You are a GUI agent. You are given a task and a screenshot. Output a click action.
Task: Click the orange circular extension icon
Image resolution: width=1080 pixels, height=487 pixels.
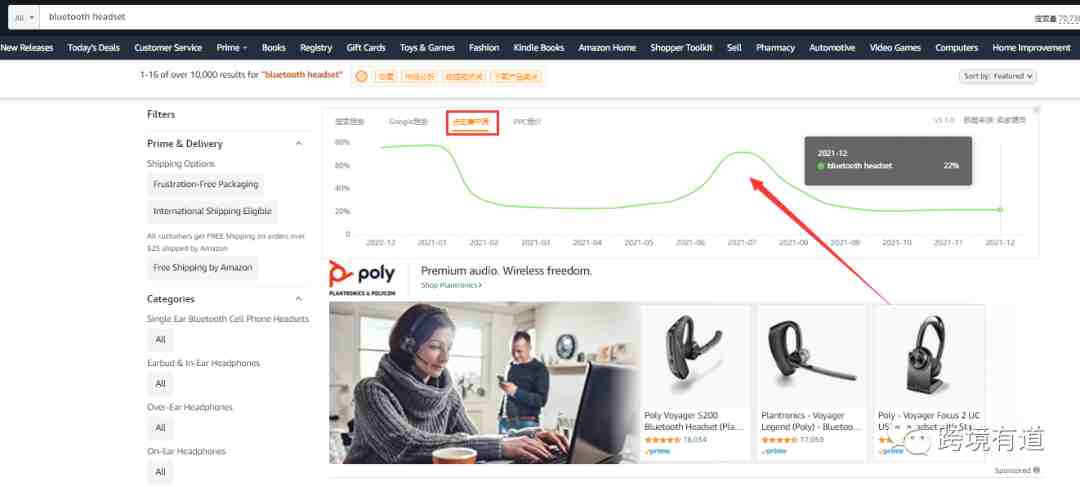click(x=361, y=76)
